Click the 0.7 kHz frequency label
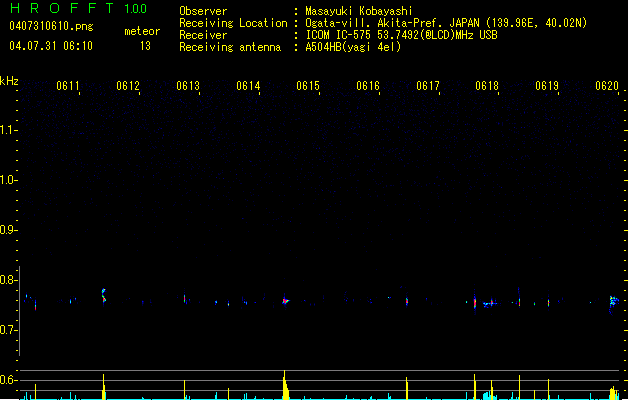This screenshot has height=400, width=629. pyautogui.click(x=8, y=330)
